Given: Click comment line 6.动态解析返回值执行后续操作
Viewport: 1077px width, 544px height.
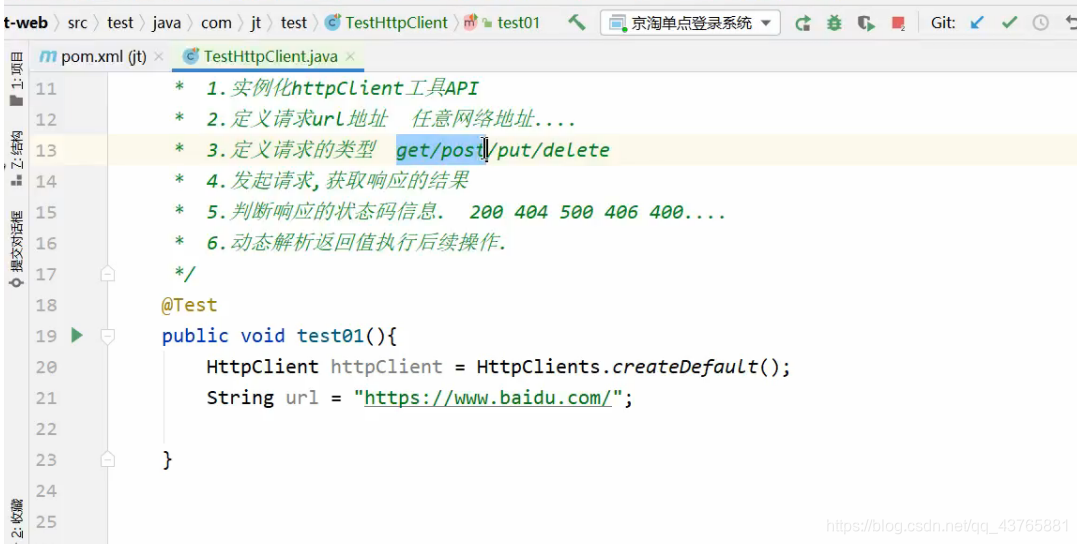Looking at the screenshot, I should (356, 242).
